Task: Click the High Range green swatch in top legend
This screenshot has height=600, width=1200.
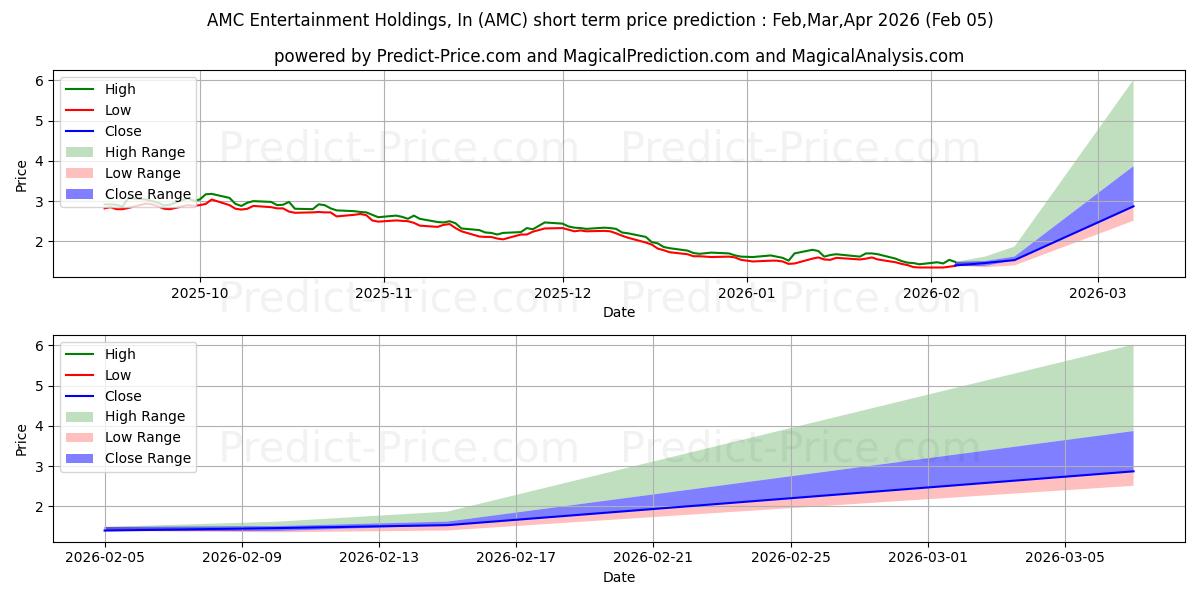Action: coord(83,152)
